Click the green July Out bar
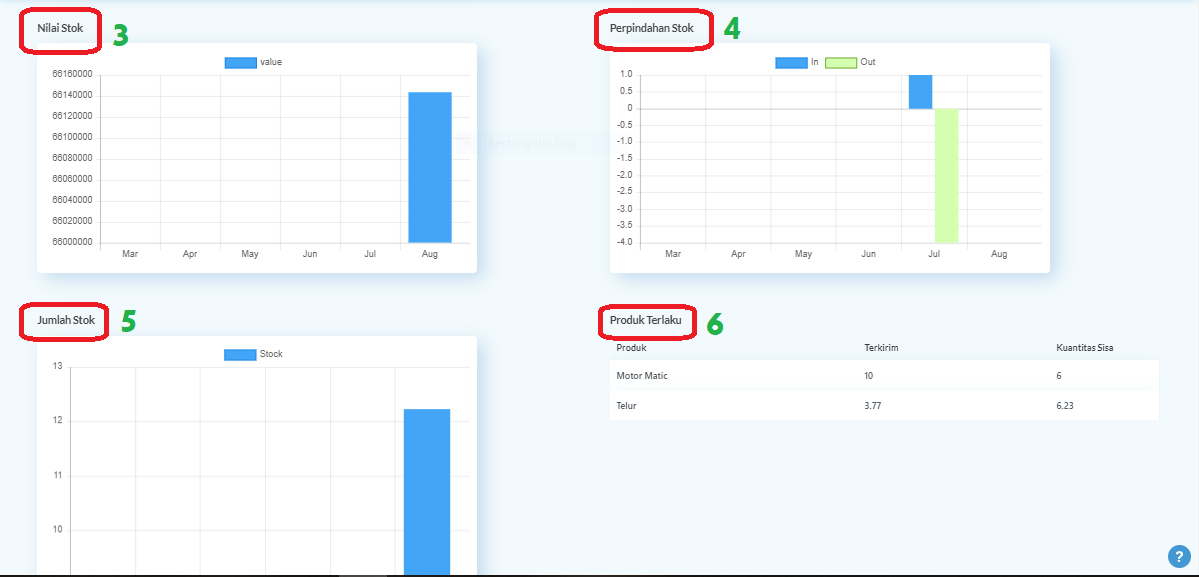 point(946,175)
